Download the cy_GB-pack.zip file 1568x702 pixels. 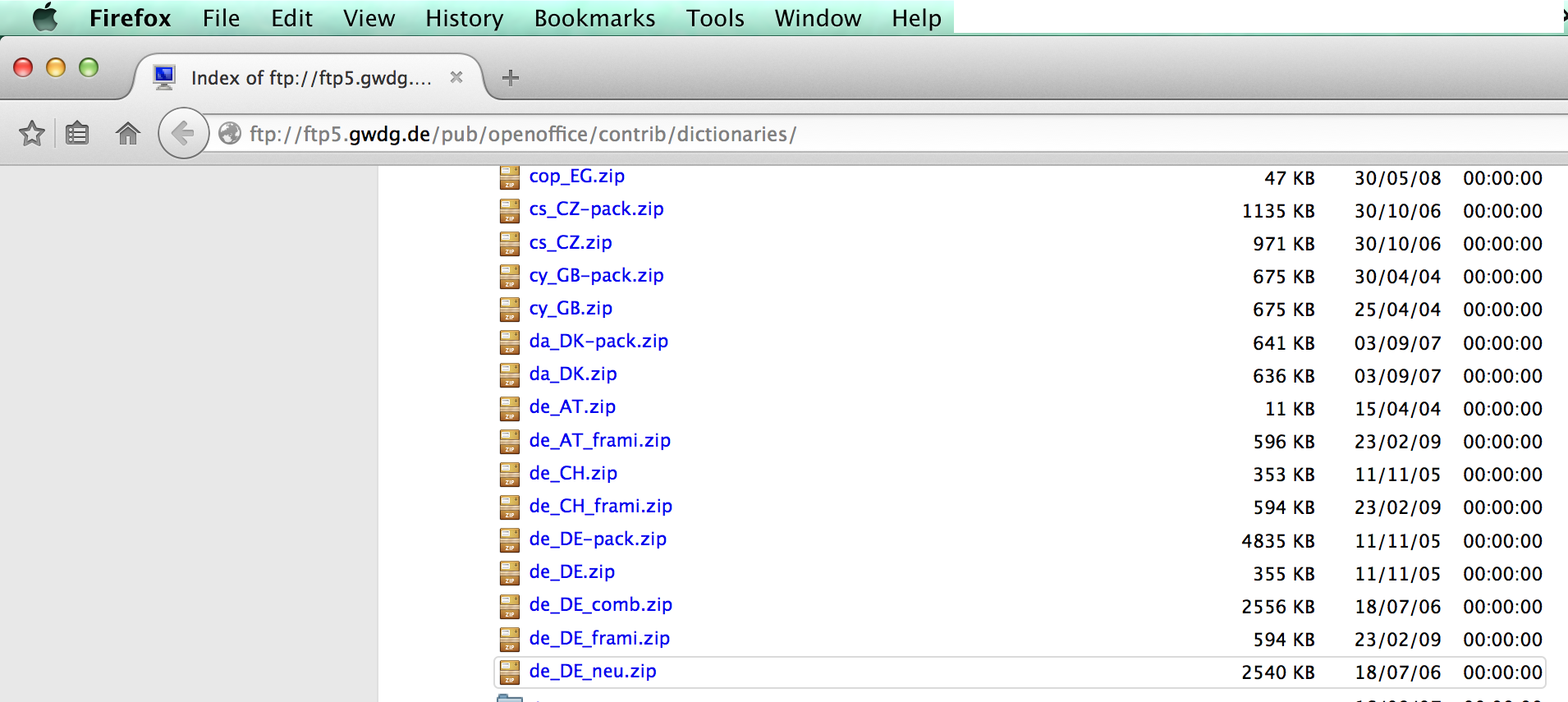(596, 276)
